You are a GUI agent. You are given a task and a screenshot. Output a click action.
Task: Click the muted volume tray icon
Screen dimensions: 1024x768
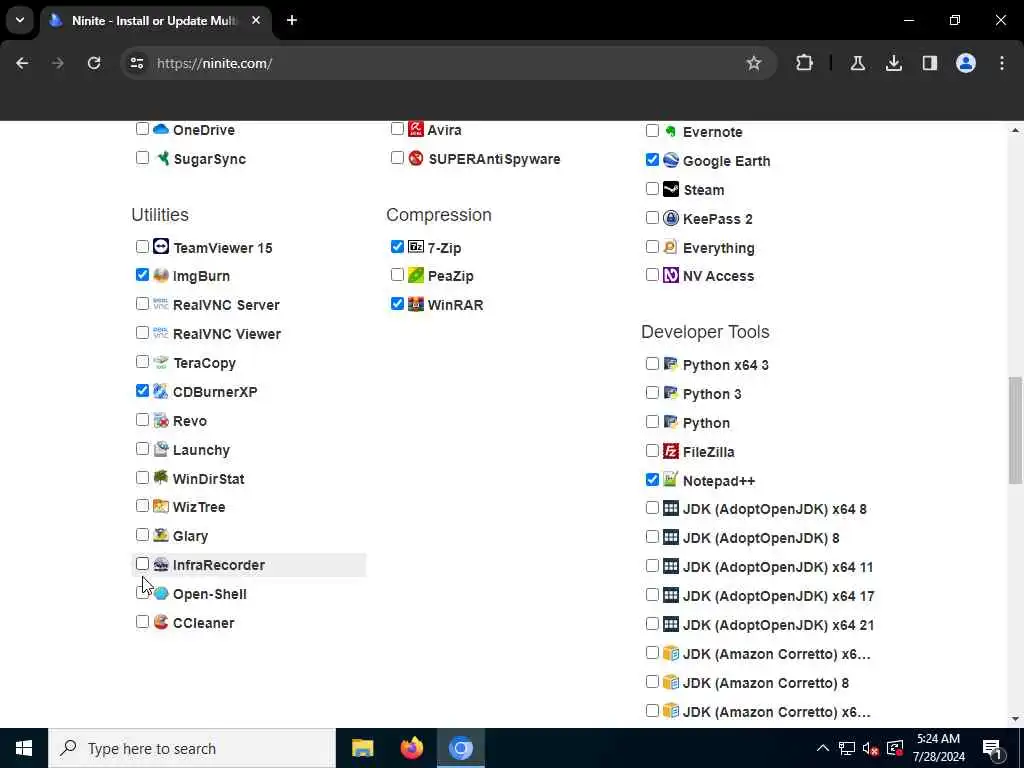pyautogui.click(x=870, y=748)
